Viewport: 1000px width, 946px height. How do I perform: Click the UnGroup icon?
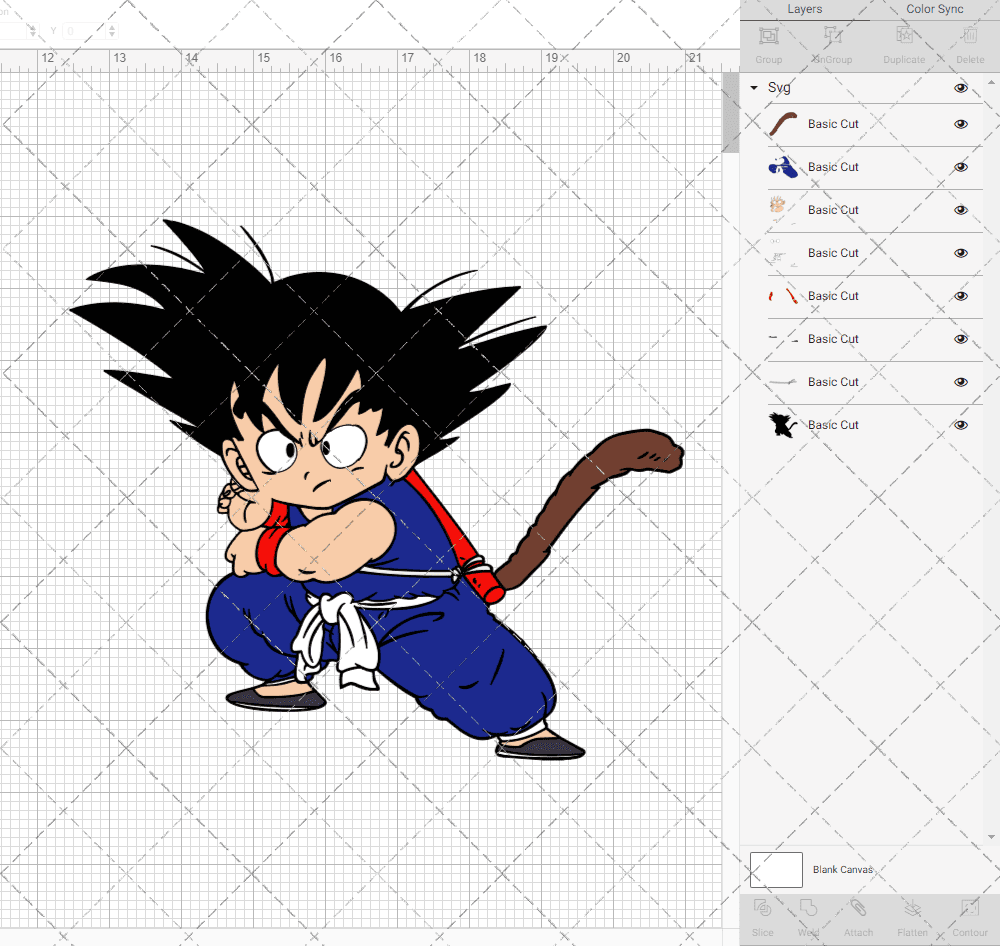(x=832, y=36)
